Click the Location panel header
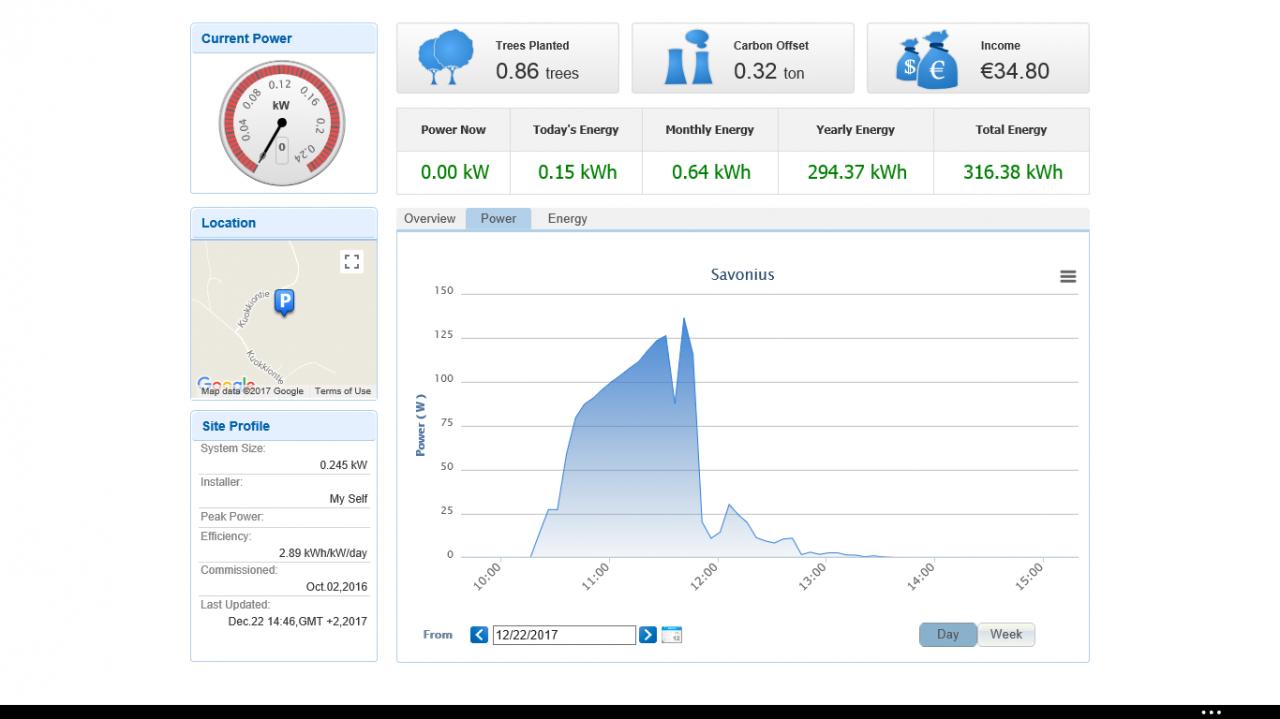The width and height of the screenshot is (1280, 719). [284, 223]
